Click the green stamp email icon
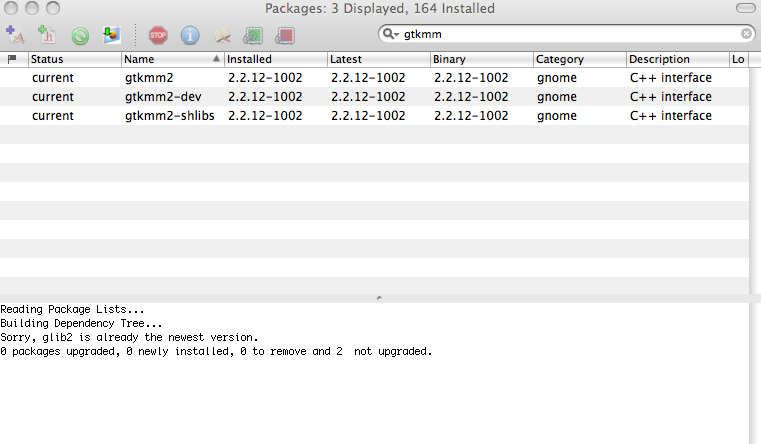761x444 pixels. coord(254,35)
